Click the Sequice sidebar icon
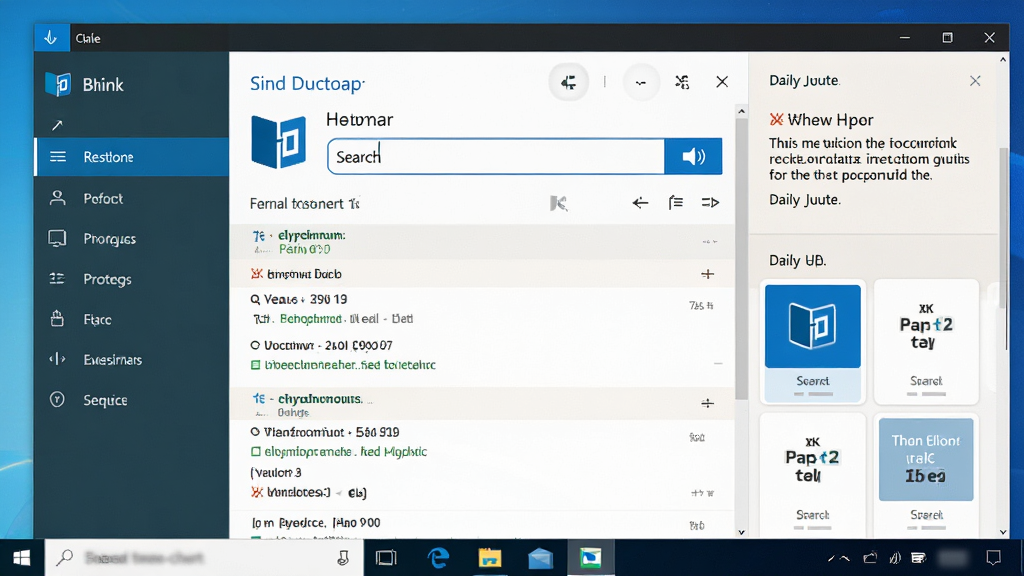The height and width of the screenshot is (576, 1024). [57, 400]
